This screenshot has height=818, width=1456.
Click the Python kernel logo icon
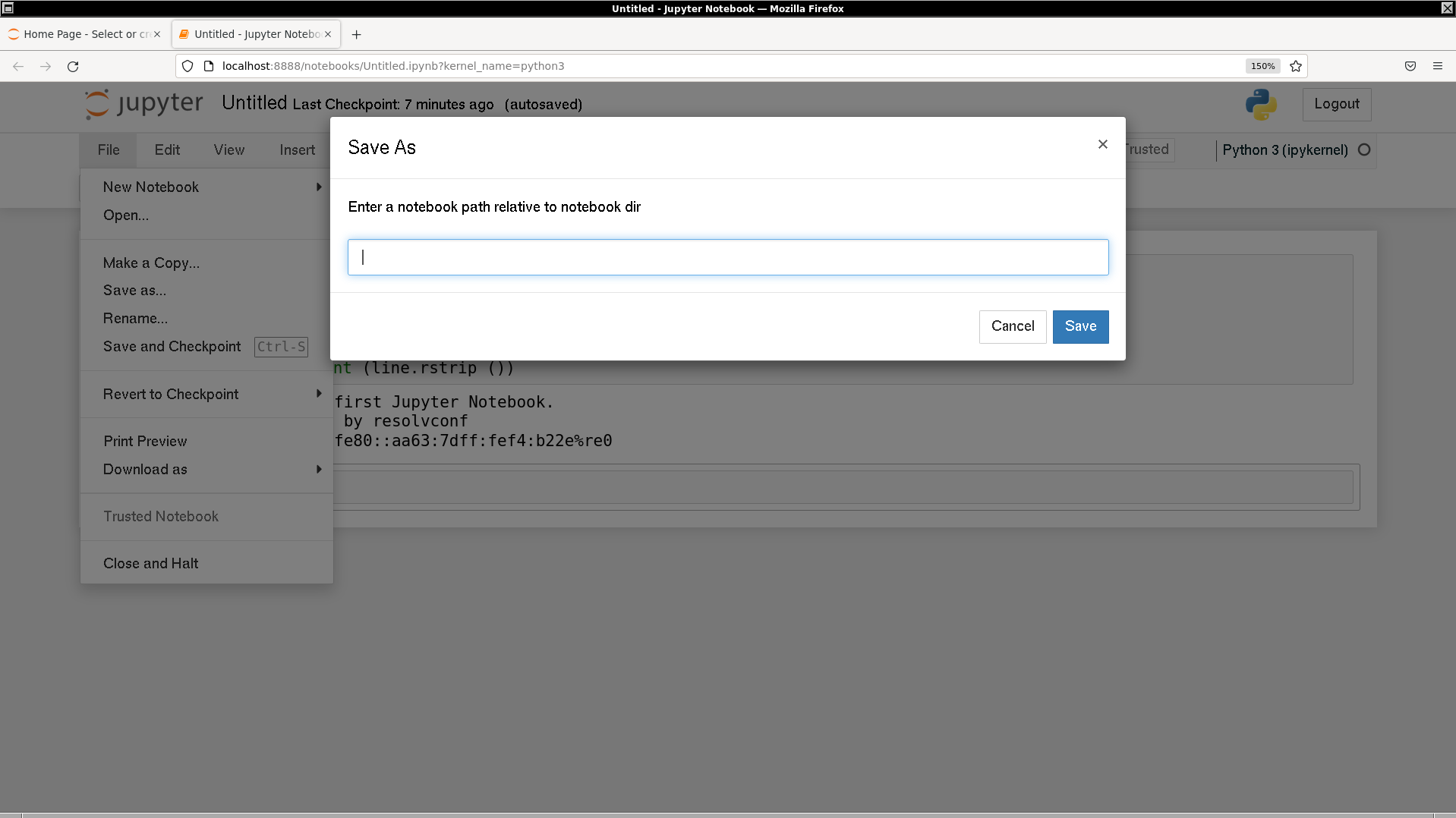[x=1260, y=105]
